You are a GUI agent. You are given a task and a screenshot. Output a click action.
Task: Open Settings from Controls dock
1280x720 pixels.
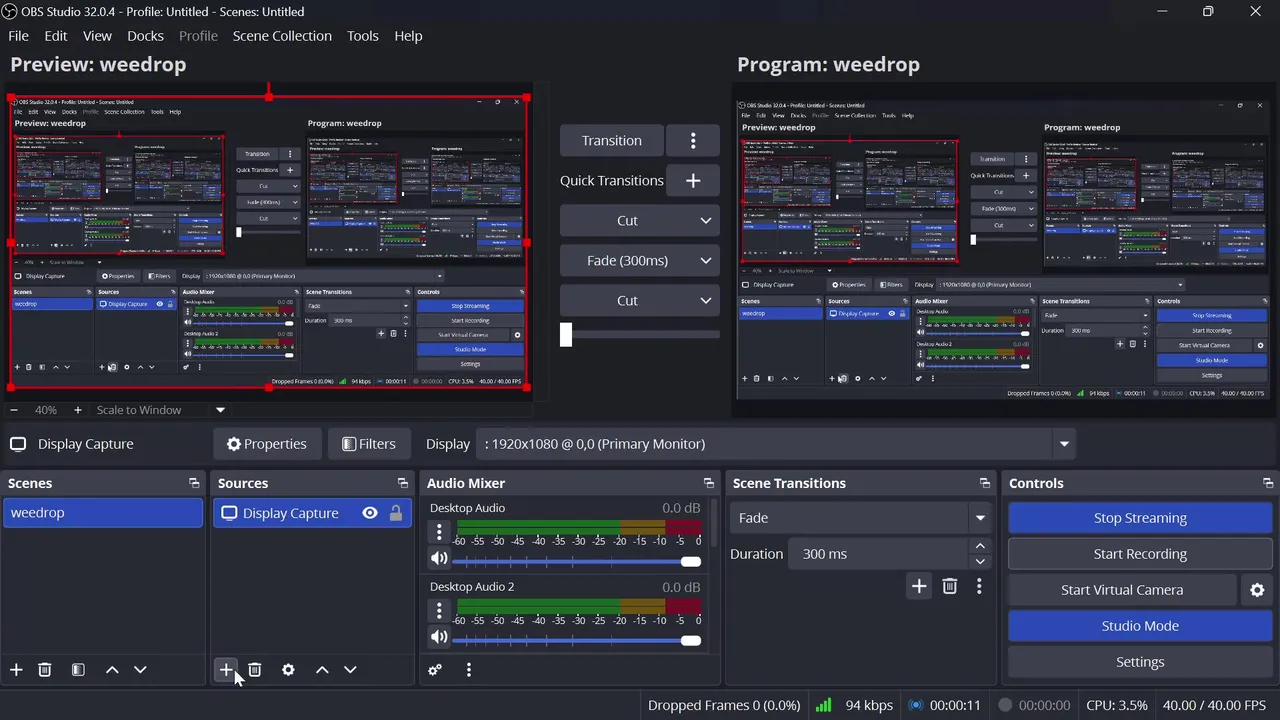1140,662
